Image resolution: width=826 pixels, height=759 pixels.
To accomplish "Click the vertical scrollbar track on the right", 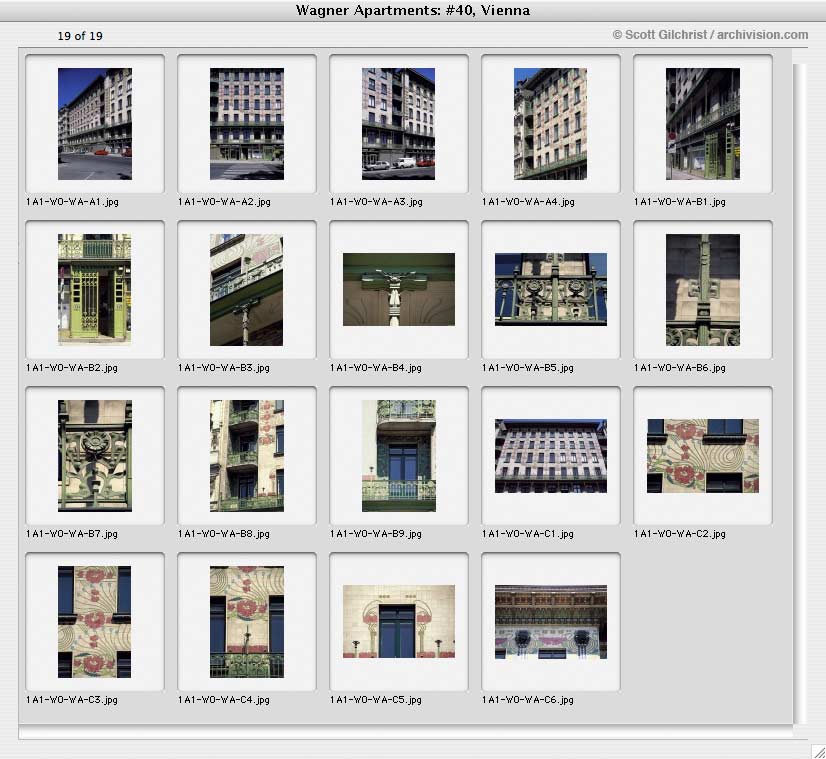I will (x=800, y=394).
